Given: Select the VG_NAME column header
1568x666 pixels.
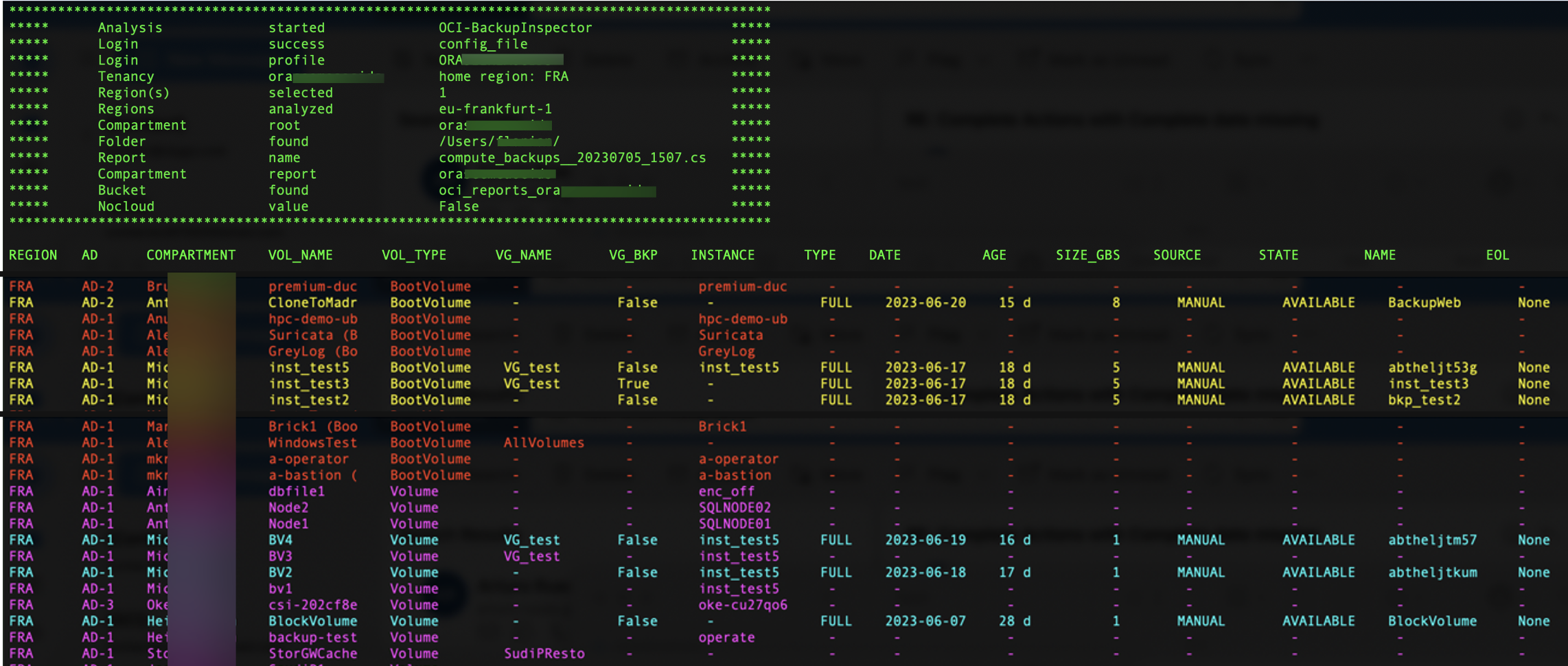Looking at the screenshot, I should (524, 255).
